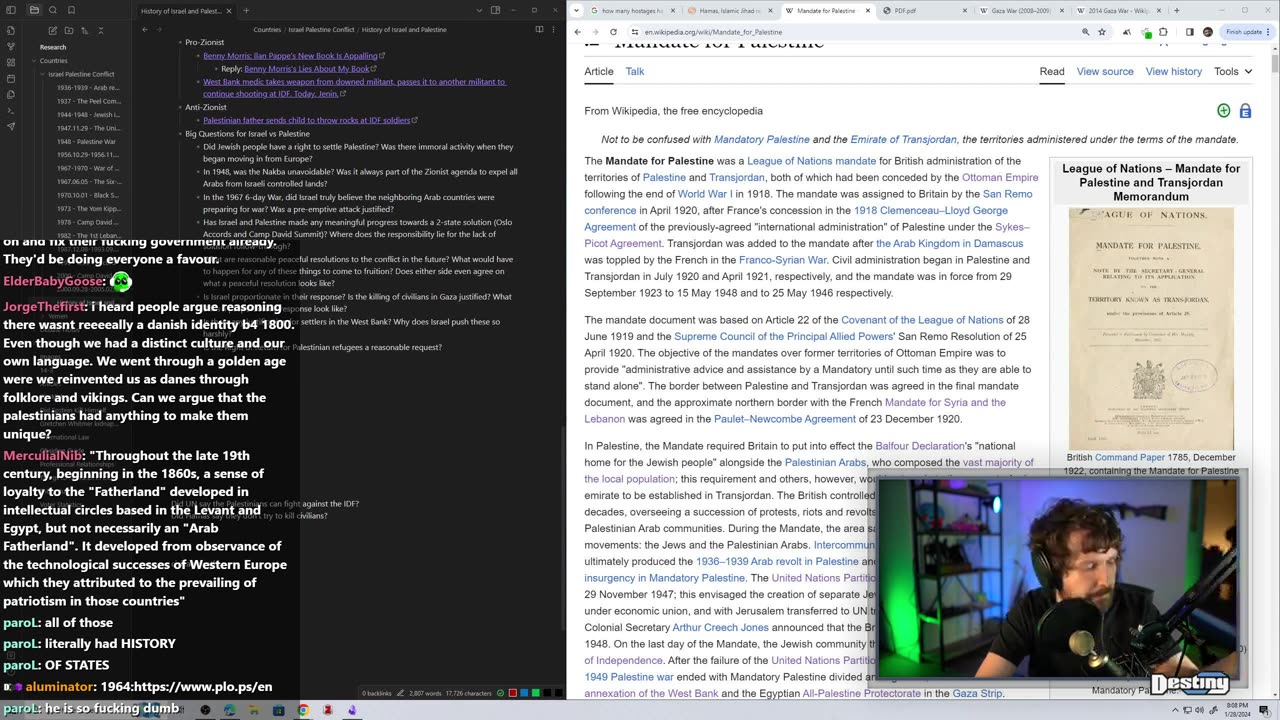The width and height of the screenshot is (1280, 720).
Task: Switch to 2014 Gaza War Chrome tab
Action: [x=1117, y=11]
